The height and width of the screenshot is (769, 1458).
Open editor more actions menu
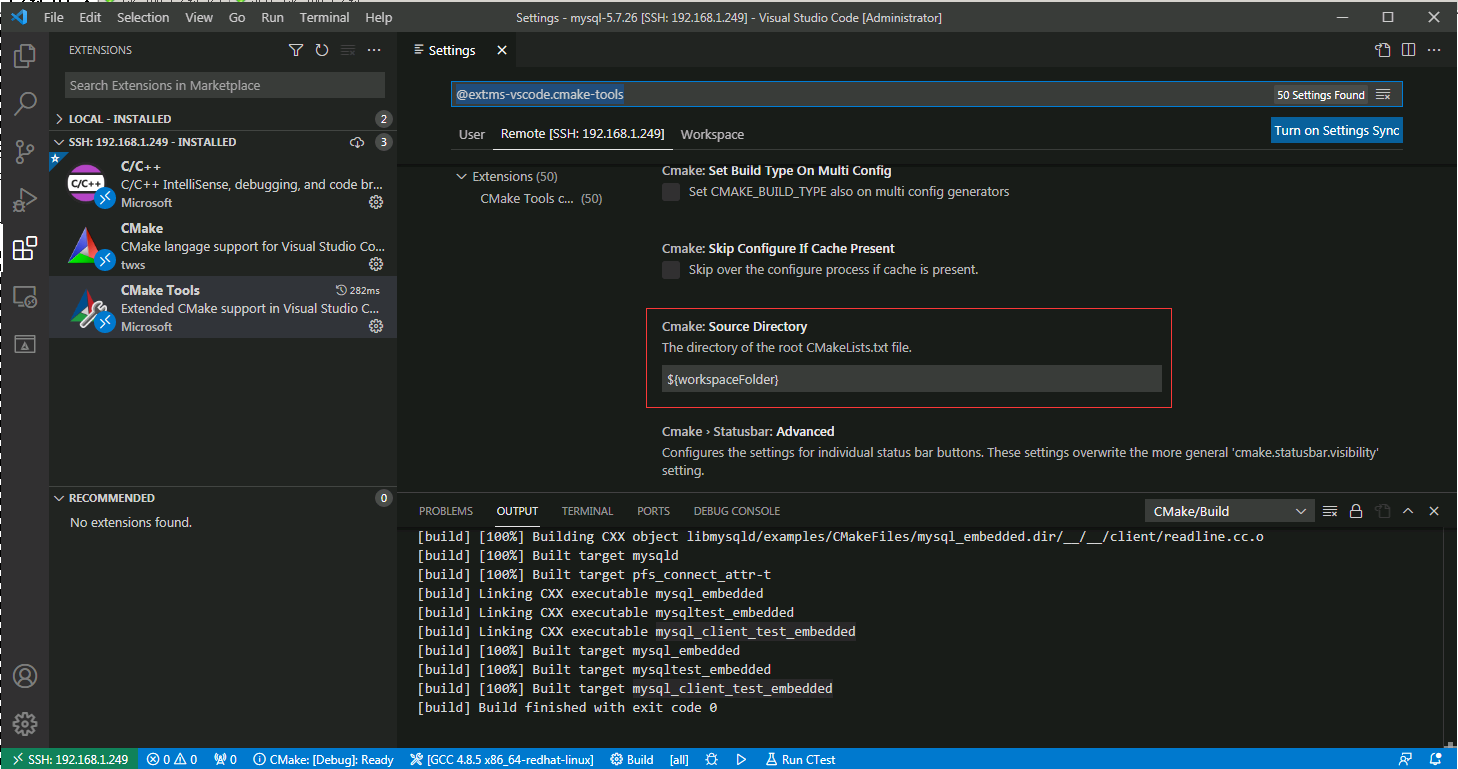point(1434,50)
